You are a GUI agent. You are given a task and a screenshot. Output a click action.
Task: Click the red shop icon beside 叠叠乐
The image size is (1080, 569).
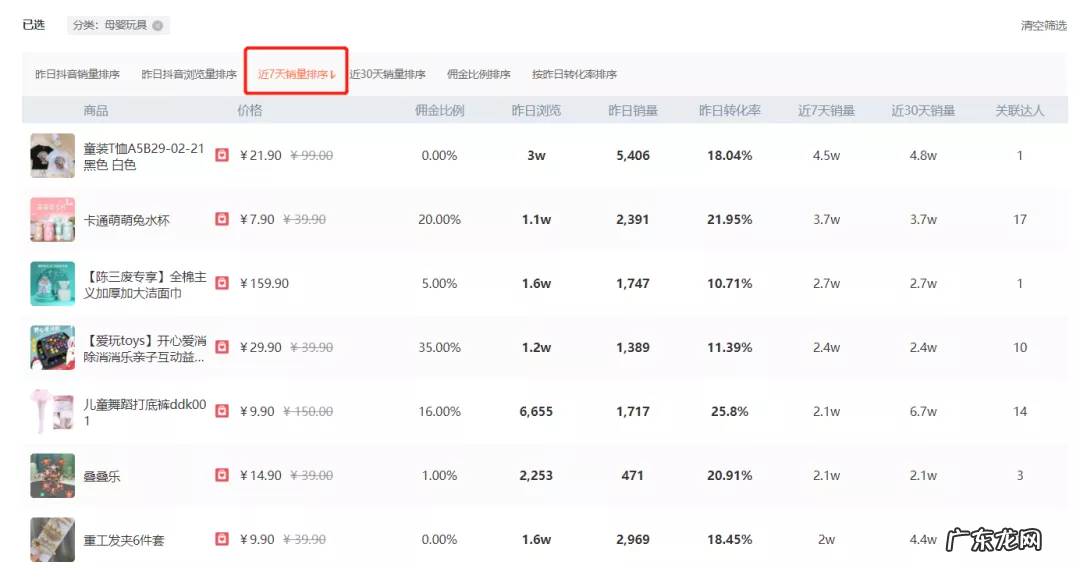coord(222,475)
